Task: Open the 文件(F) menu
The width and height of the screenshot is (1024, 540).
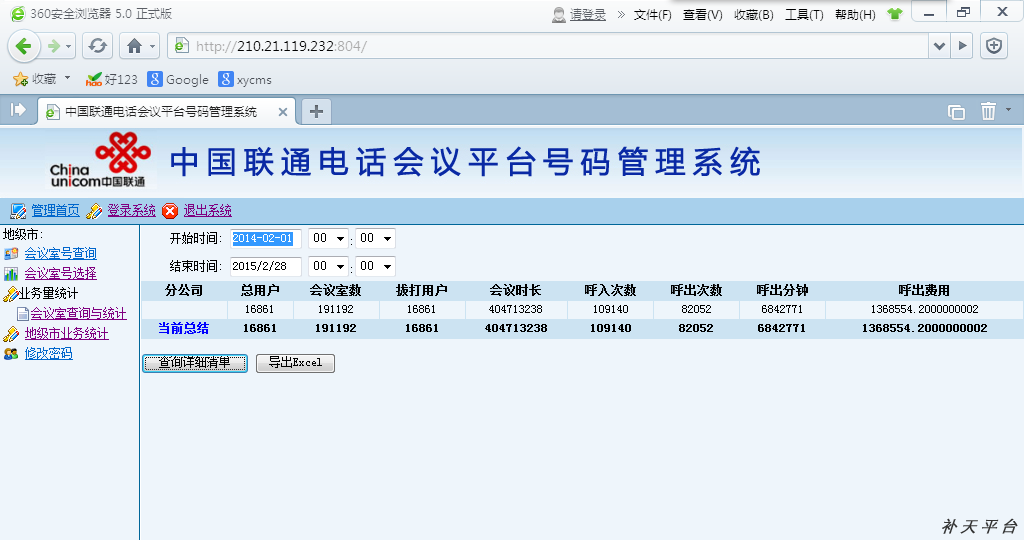Action: pos(652,14)
